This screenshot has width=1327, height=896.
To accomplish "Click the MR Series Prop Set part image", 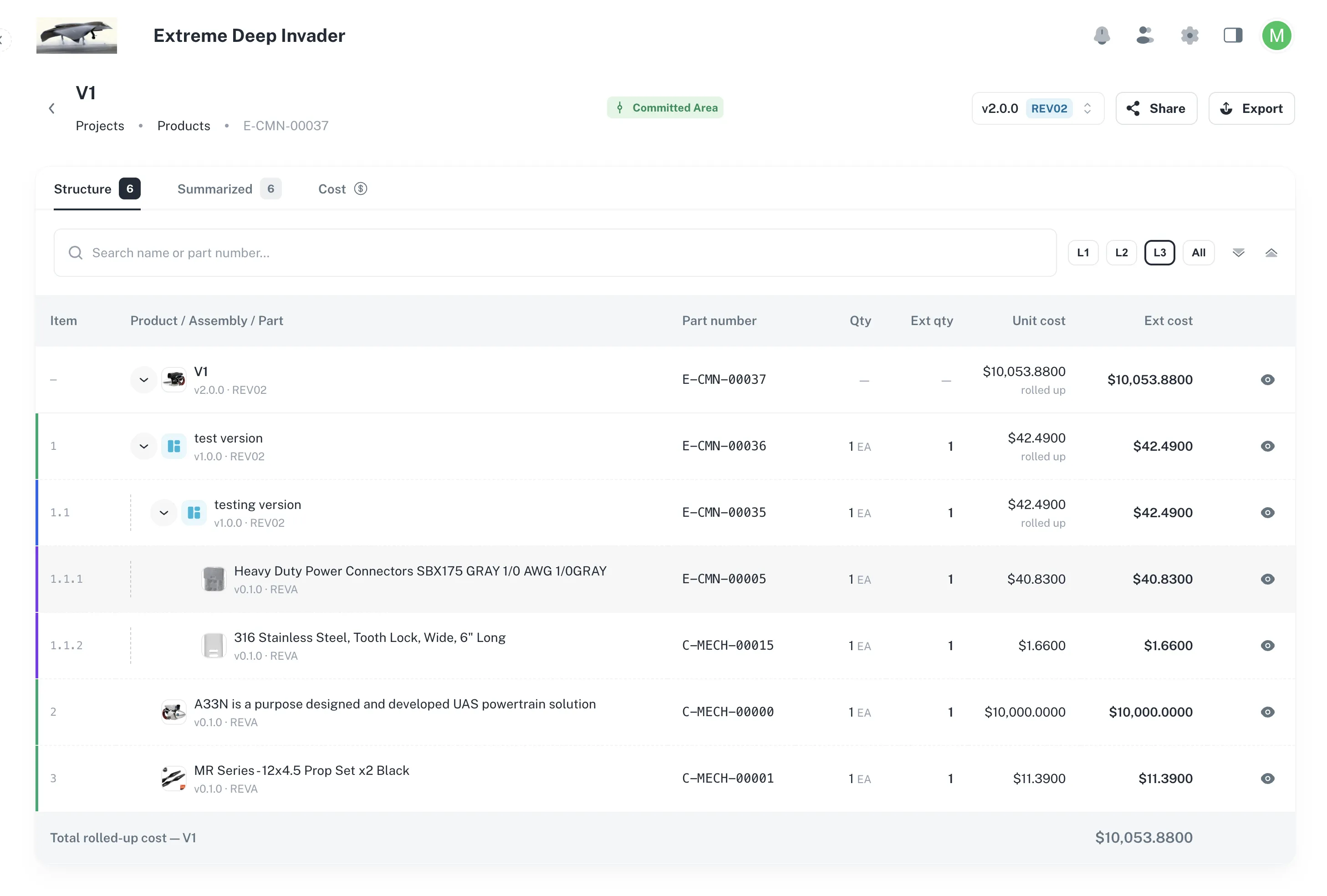I will coord(174,779).
